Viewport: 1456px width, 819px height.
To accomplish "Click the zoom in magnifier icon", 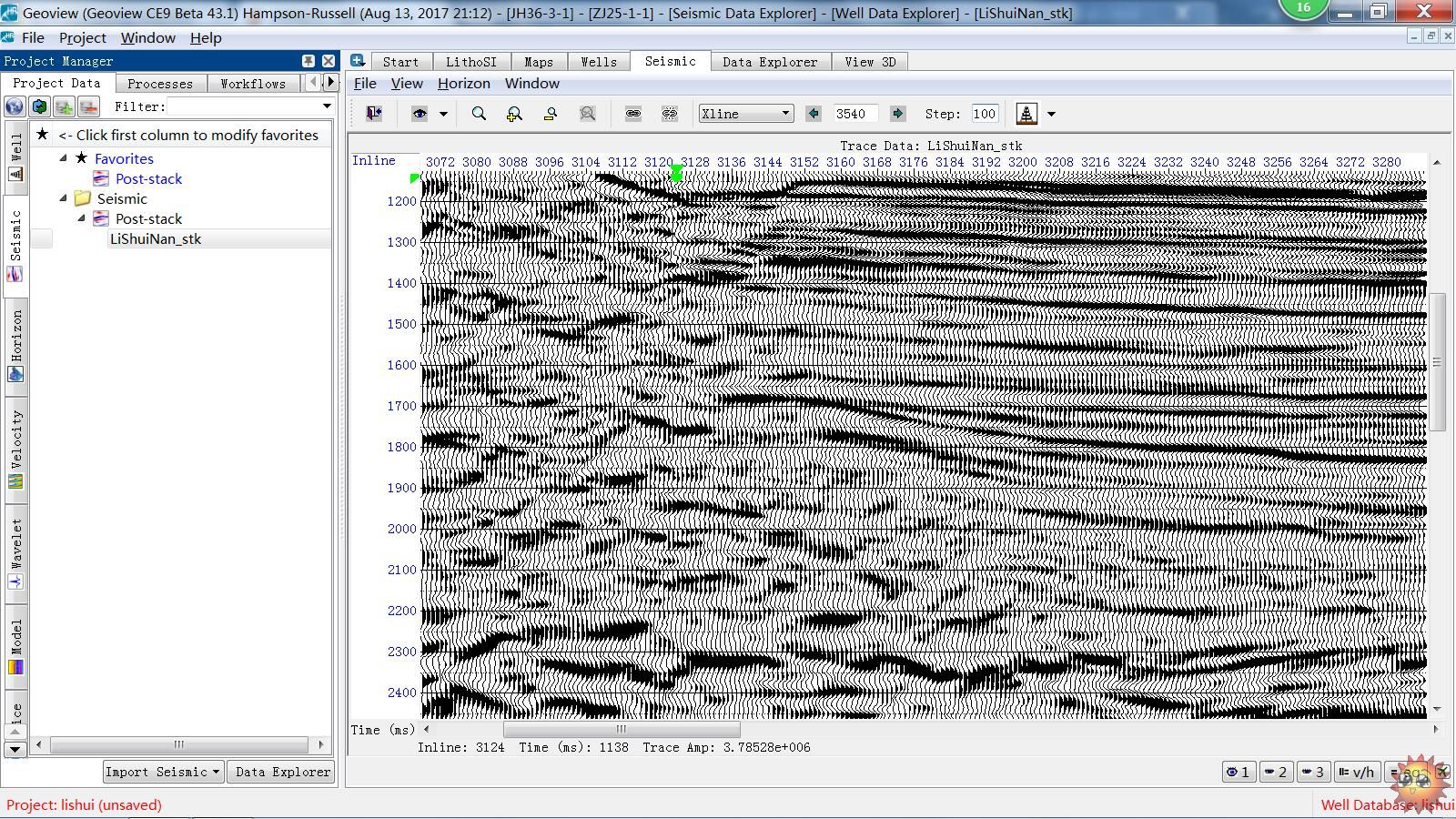I will [x=514, y=114].
